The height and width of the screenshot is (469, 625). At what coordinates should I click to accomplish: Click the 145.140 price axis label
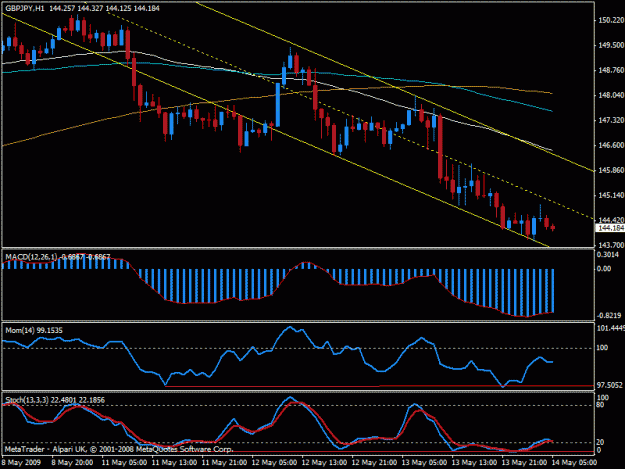coord(611,195)
